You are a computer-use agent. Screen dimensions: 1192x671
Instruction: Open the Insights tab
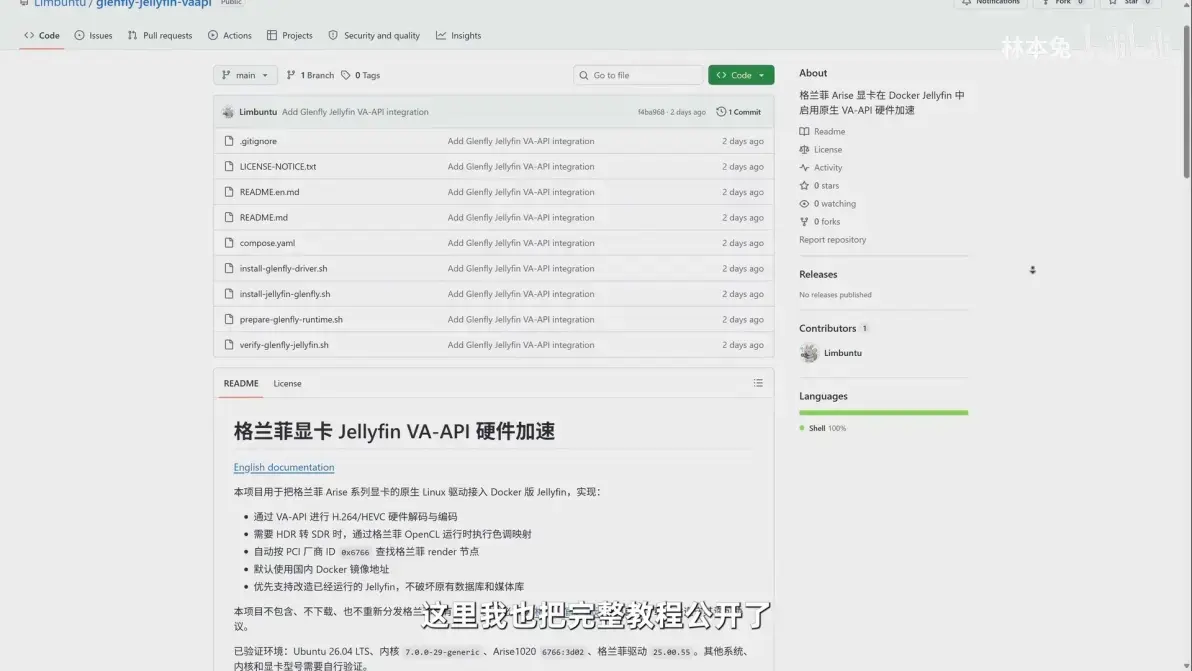(458, 36)
